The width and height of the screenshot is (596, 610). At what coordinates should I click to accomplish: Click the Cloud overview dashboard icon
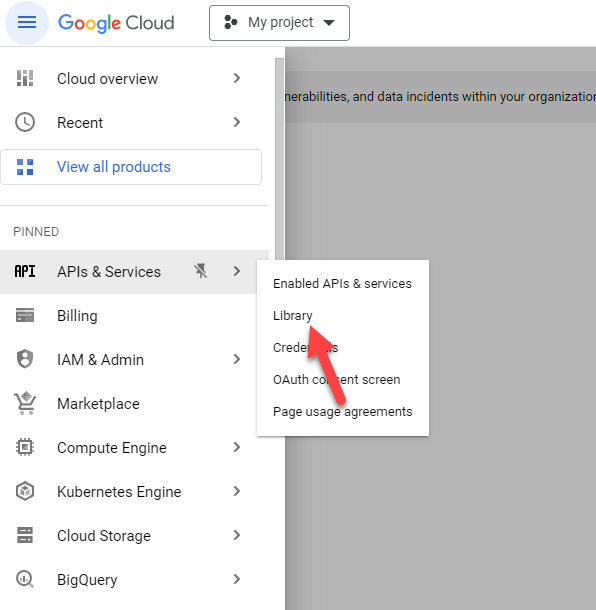coord(25,78)
